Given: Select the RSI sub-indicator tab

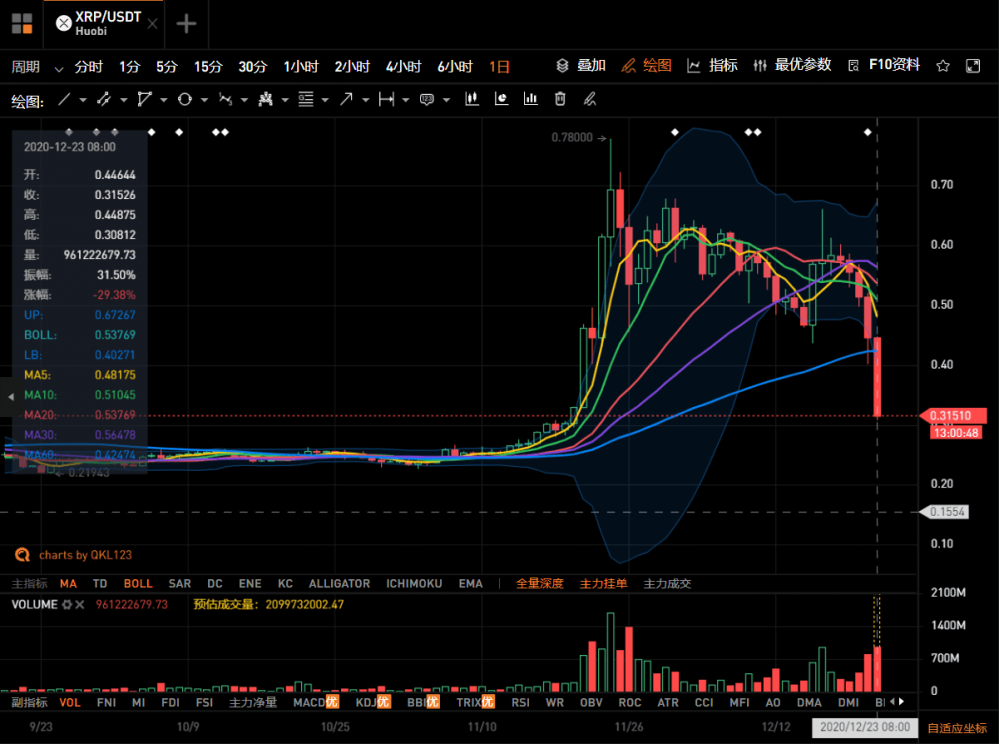Looking at the screenshot, I should coord(520,703).
